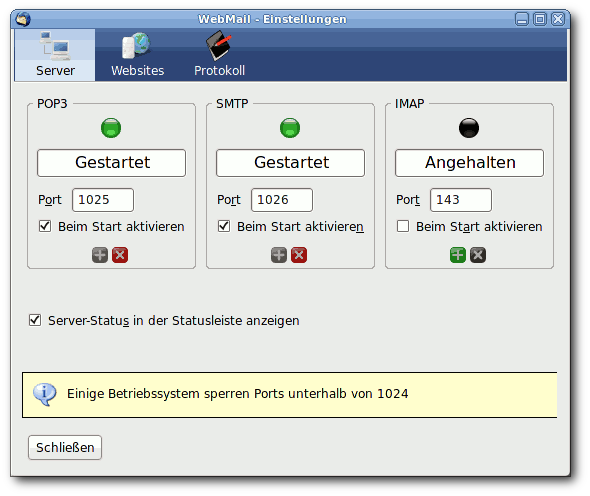590x496 pixels.
Task: Edit the POP3 port field 1025
Action: coord(103,200)
